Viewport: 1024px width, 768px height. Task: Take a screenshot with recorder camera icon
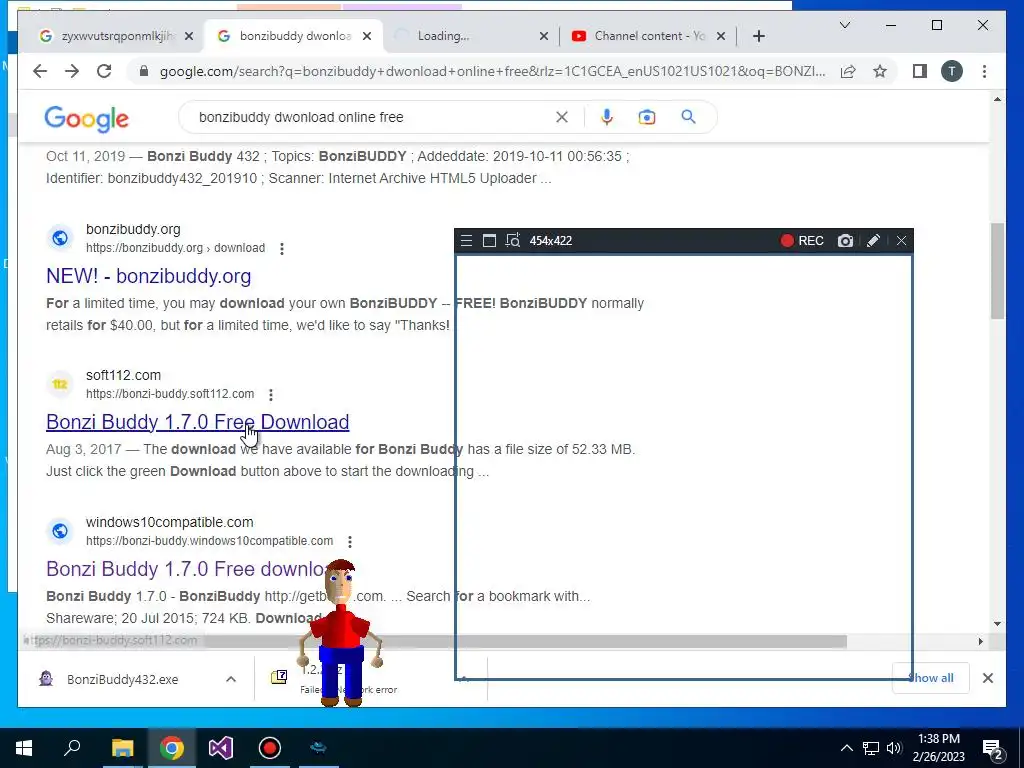tap(845, 240)
